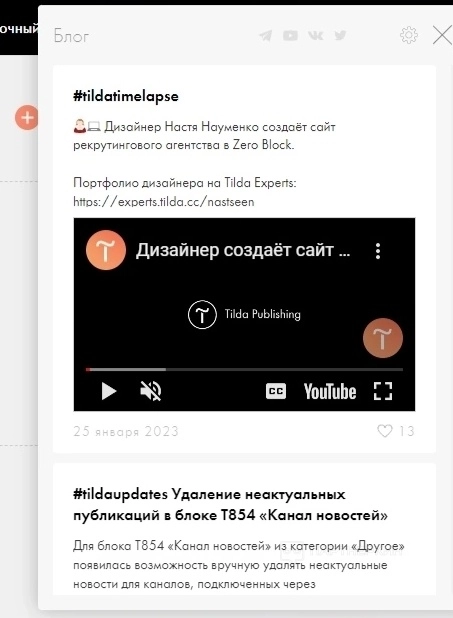The height and width of the screenshot is (618, 453).
Task: Open the Twitter icon in blog header
Action: pos(340,35)
